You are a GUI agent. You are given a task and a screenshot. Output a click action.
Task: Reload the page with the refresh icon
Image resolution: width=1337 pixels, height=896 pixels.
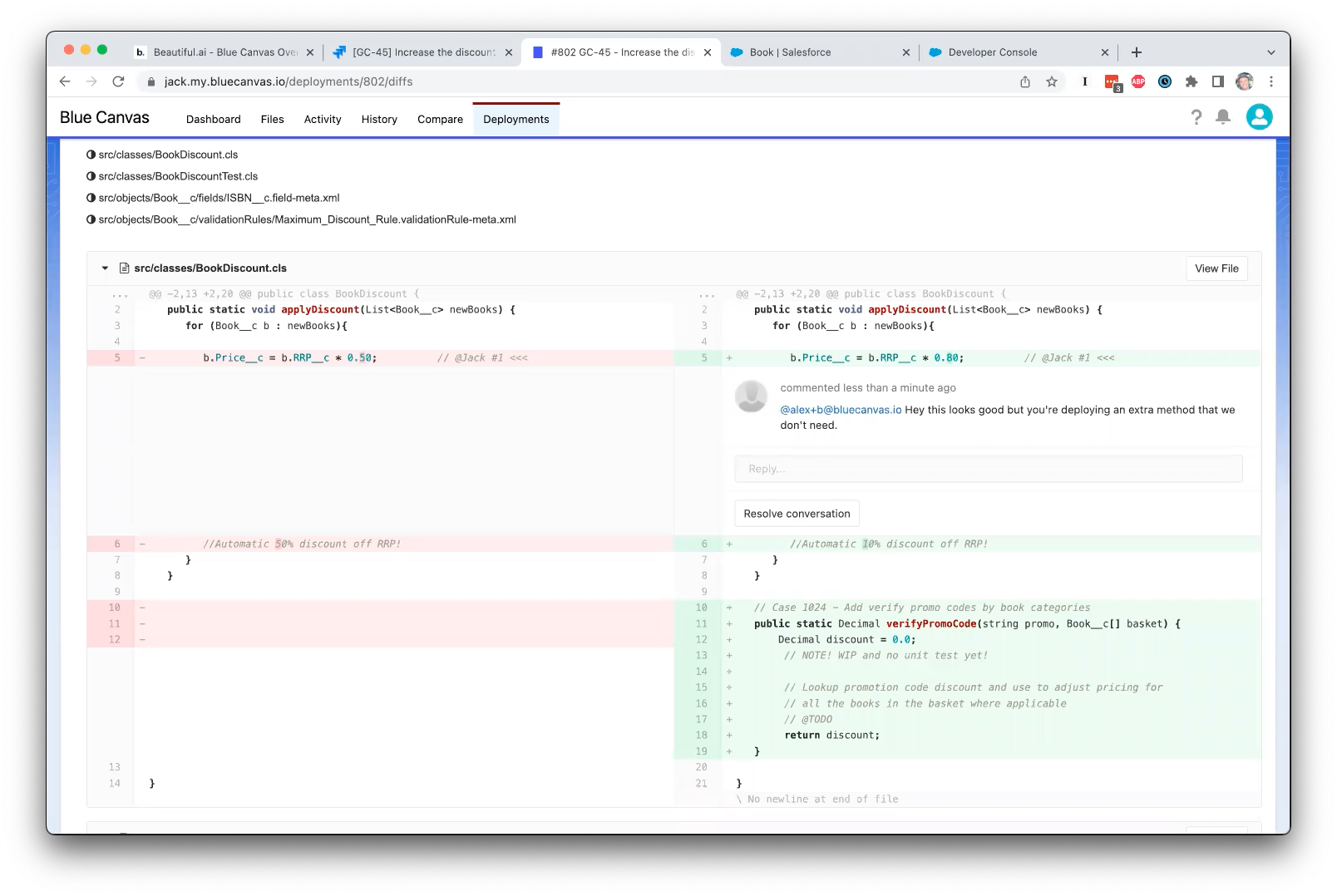pyautogui.click(x=118, y=81)
